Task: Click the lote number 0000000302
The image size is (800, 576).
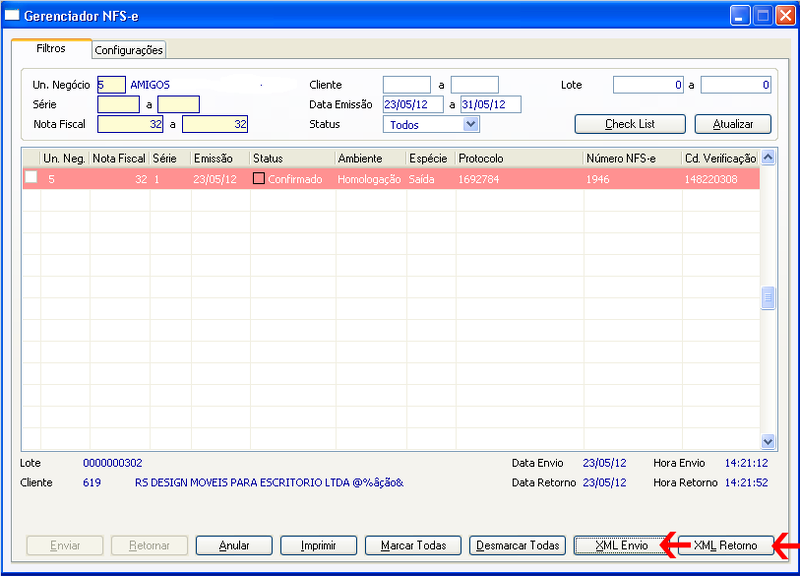Action: [113, 463]
